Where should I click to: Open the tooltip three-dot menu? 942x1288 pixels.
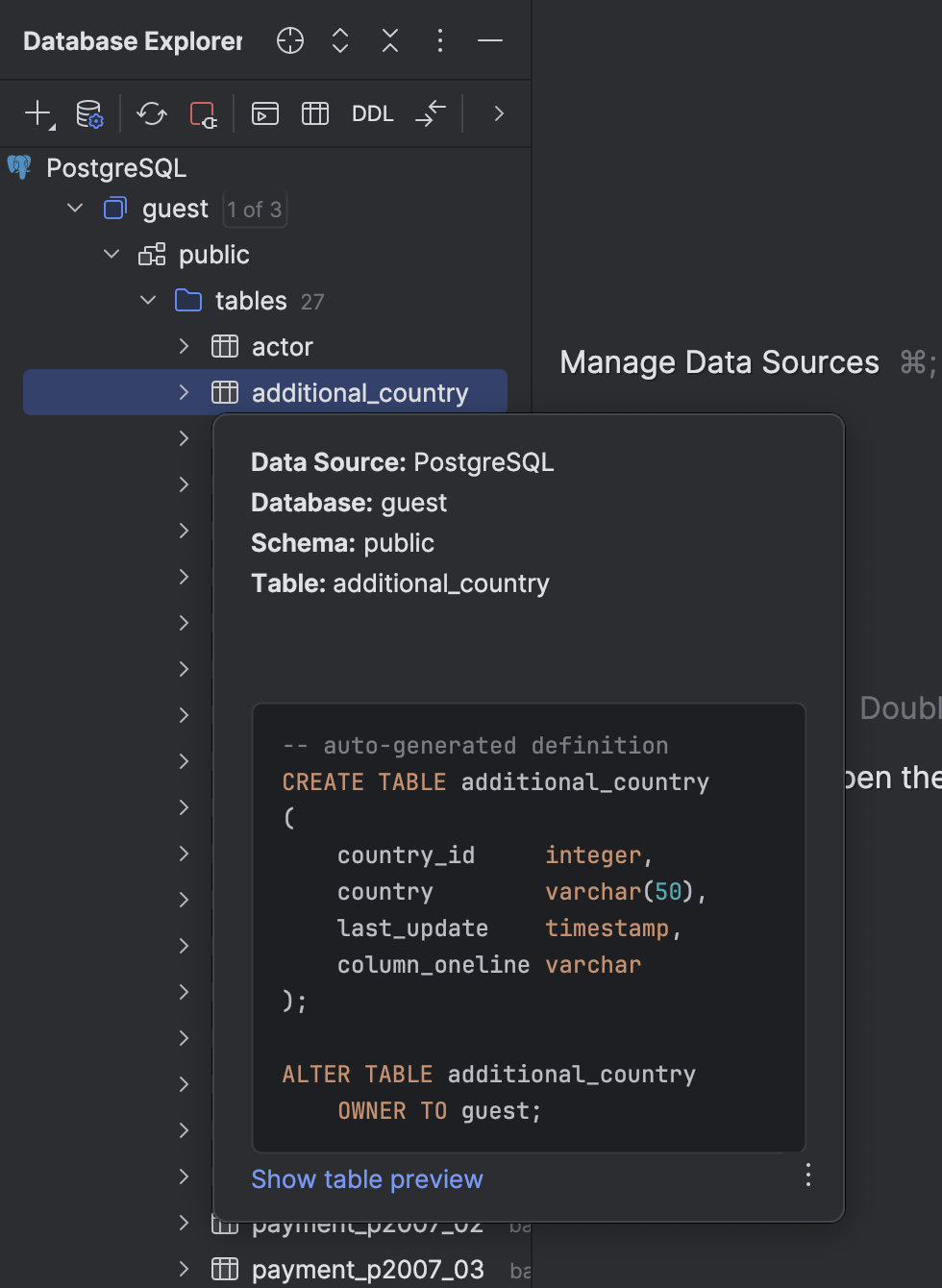(x=807, y=1175)
